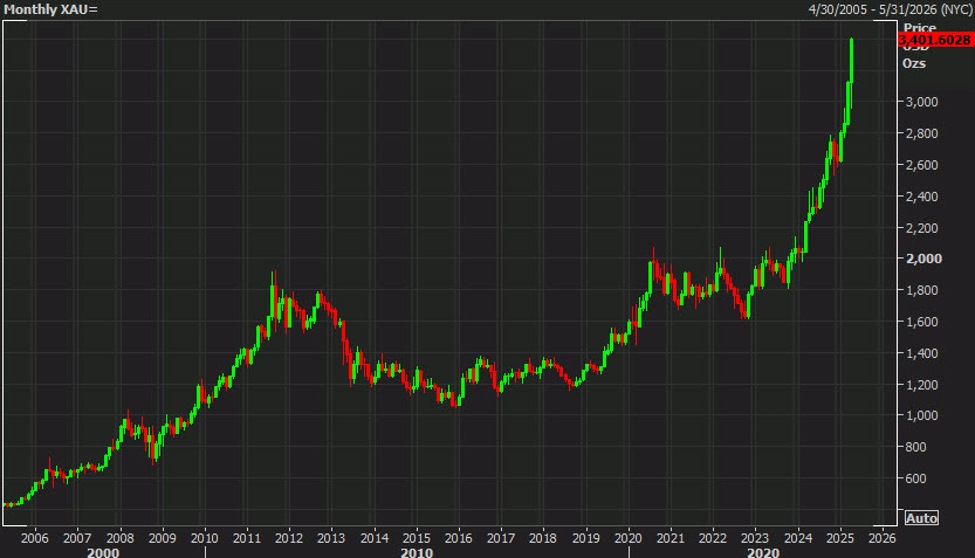Click the Monthly XAU= chart title
This screenshot has height=558, width=975.
pos(49,9)
